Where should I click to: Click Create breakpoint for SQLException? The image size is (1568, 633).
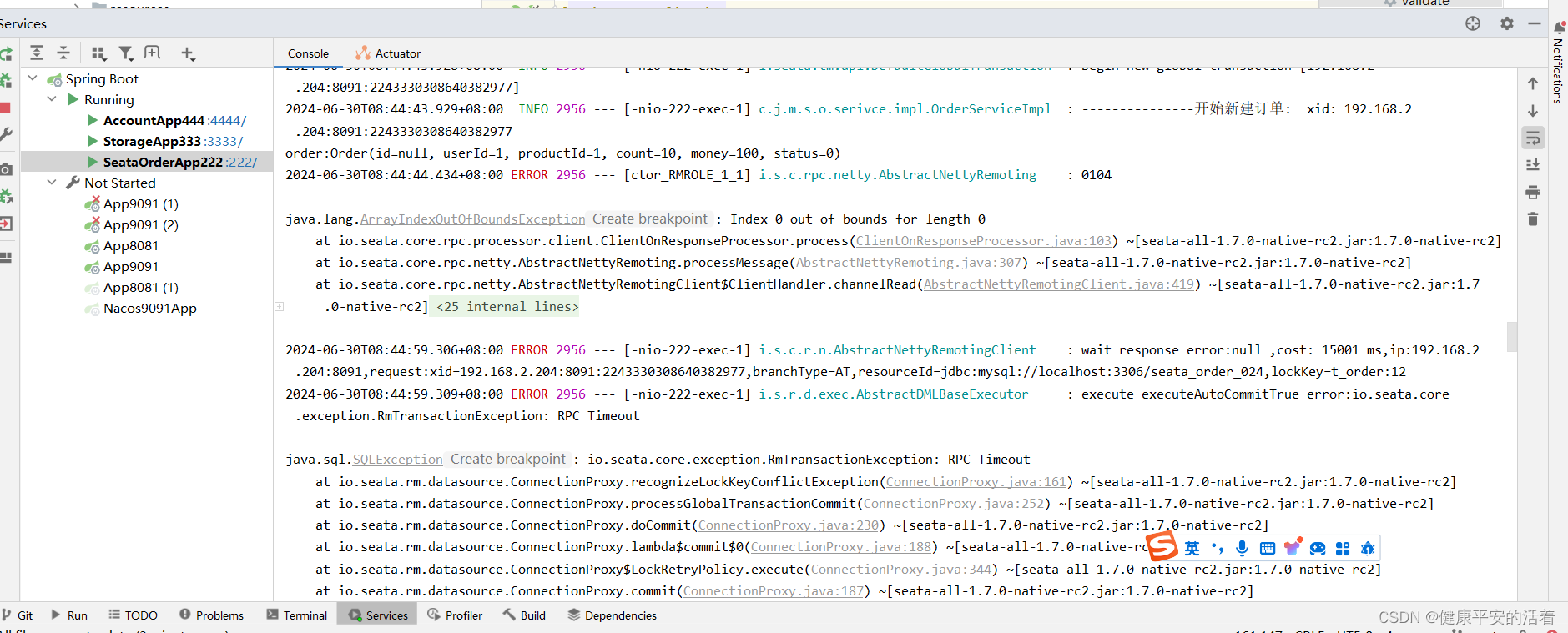508,459
